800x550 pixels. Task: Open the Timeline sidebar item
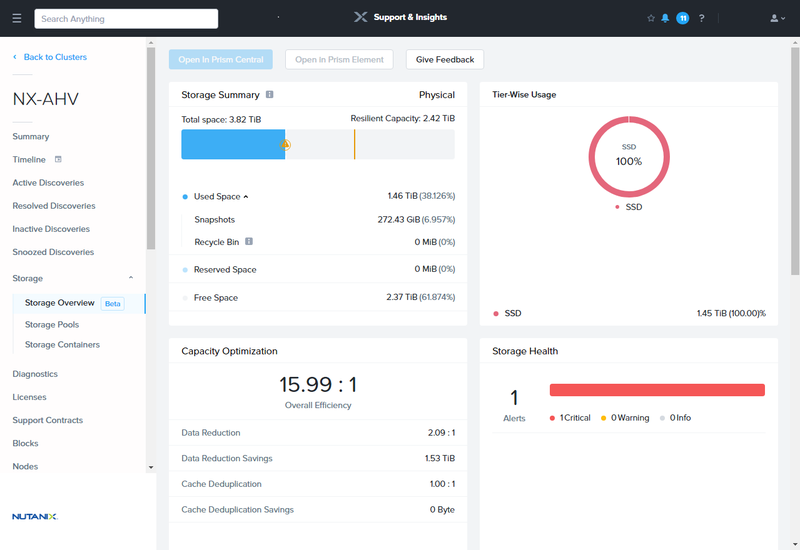[29, 160]
